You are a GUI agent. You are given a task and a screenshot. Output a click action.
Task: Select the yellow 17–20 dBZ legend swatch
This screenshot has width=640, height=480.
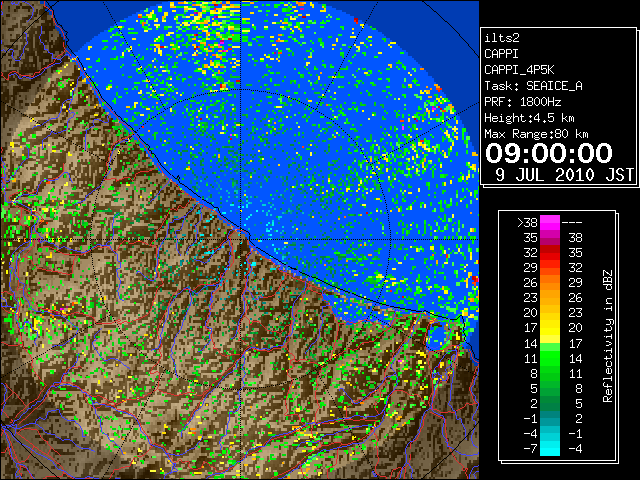[x=550, y=328]
